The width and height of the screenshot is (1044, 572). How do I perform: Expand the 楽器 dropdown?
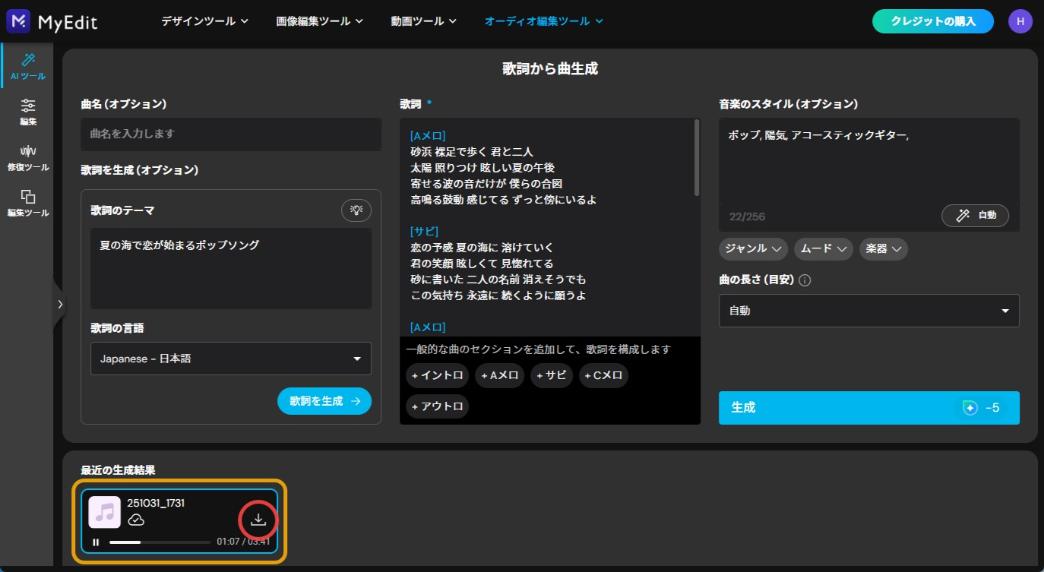click(x=884, y=249)
